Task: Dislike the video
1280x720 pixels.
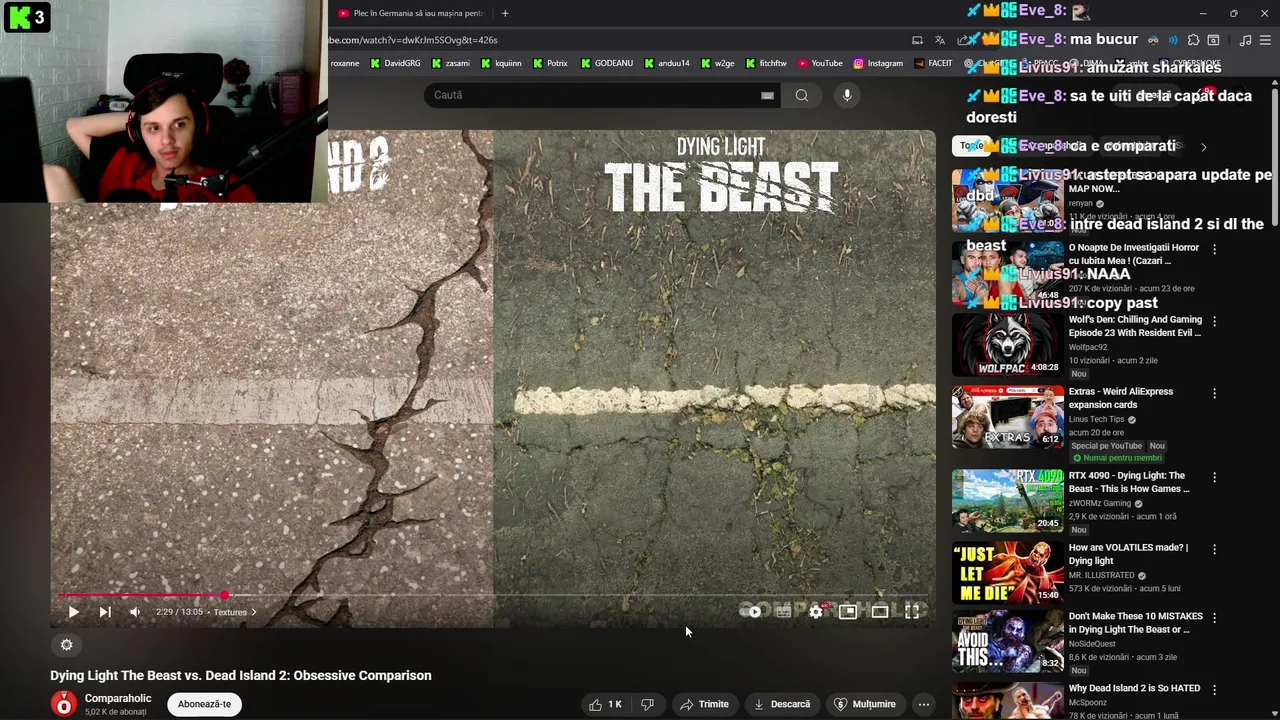Action: point(647,704)
